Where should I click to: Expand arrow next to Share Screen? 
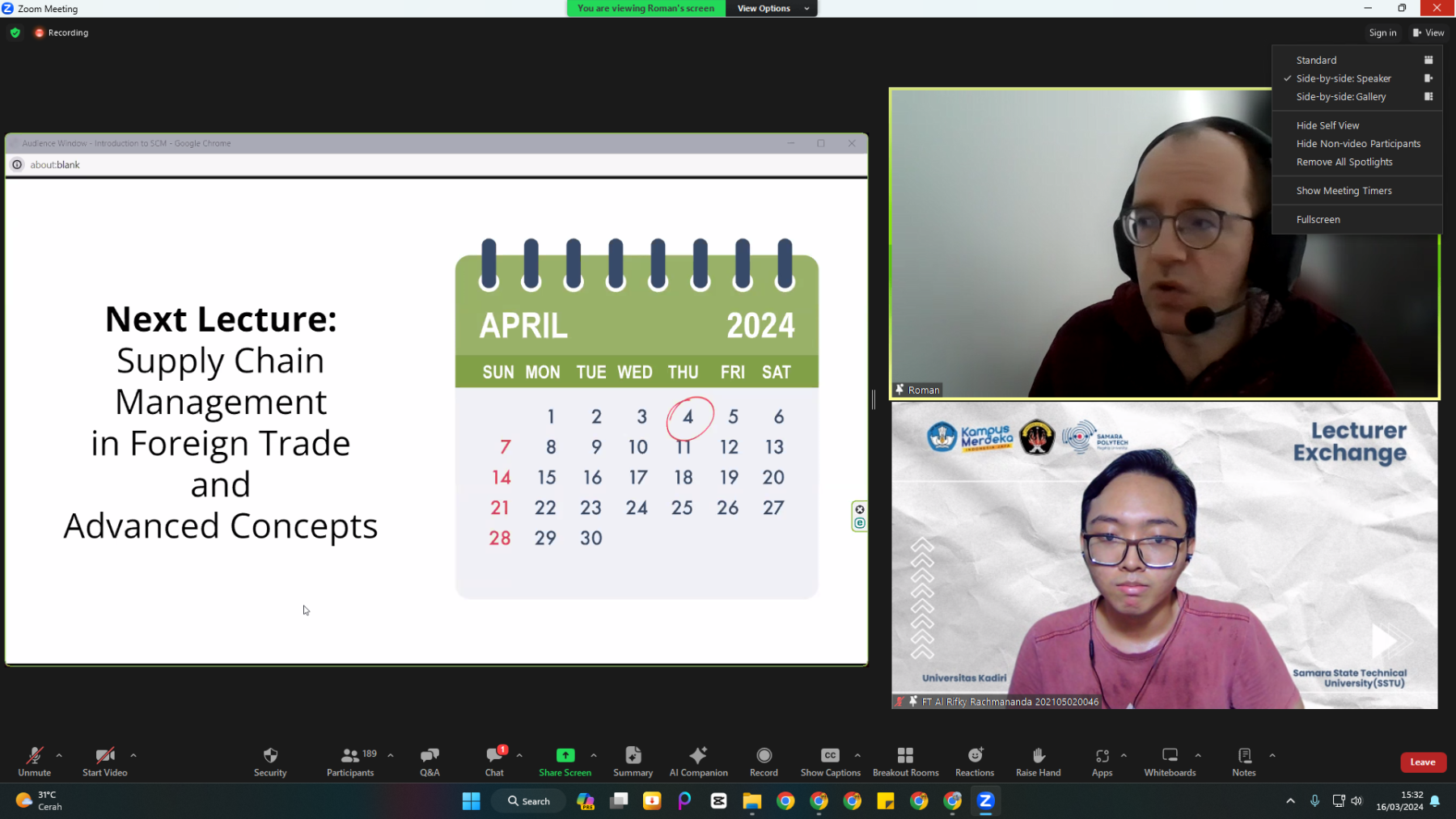pos(594,755)
